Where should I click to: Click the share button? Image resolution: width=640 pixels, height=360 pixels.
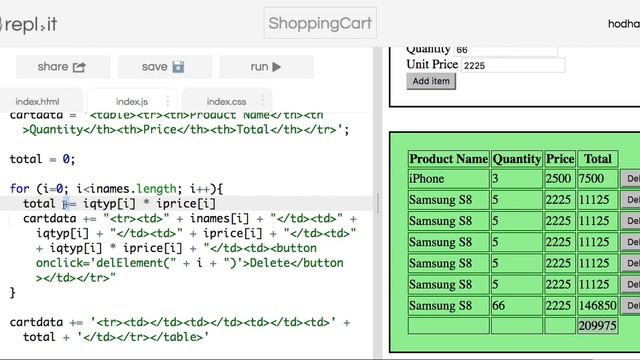[x=63, y=67]
